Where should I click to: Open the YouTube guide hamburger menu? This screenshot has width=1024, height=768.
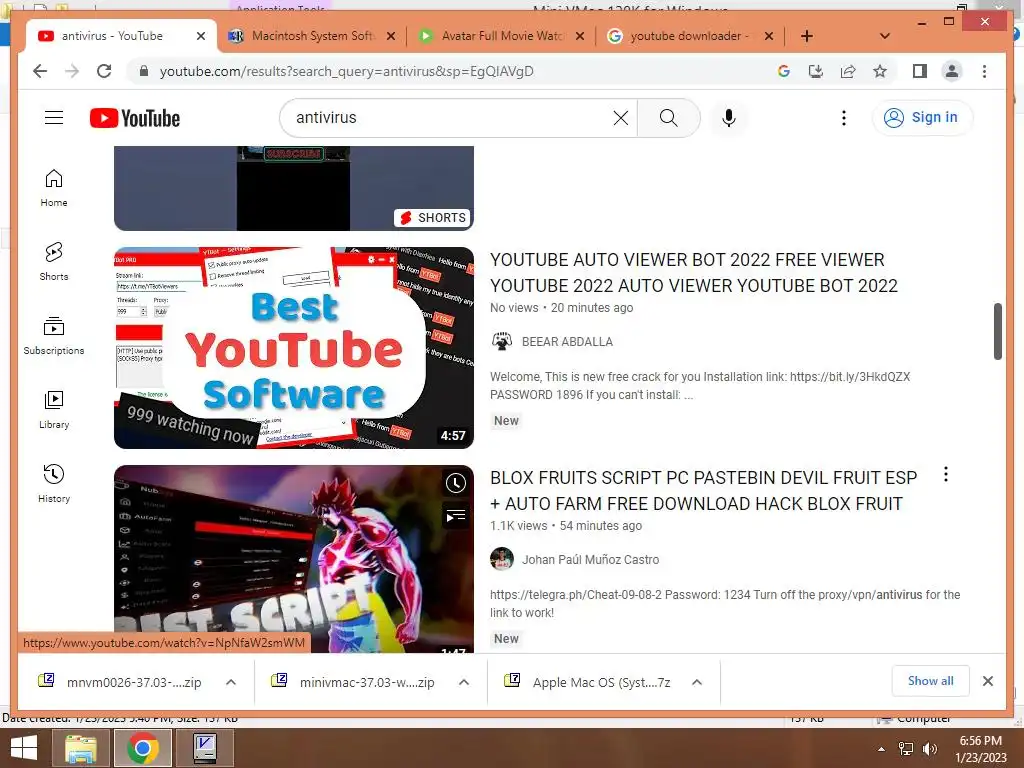click(x=54, y=118)
